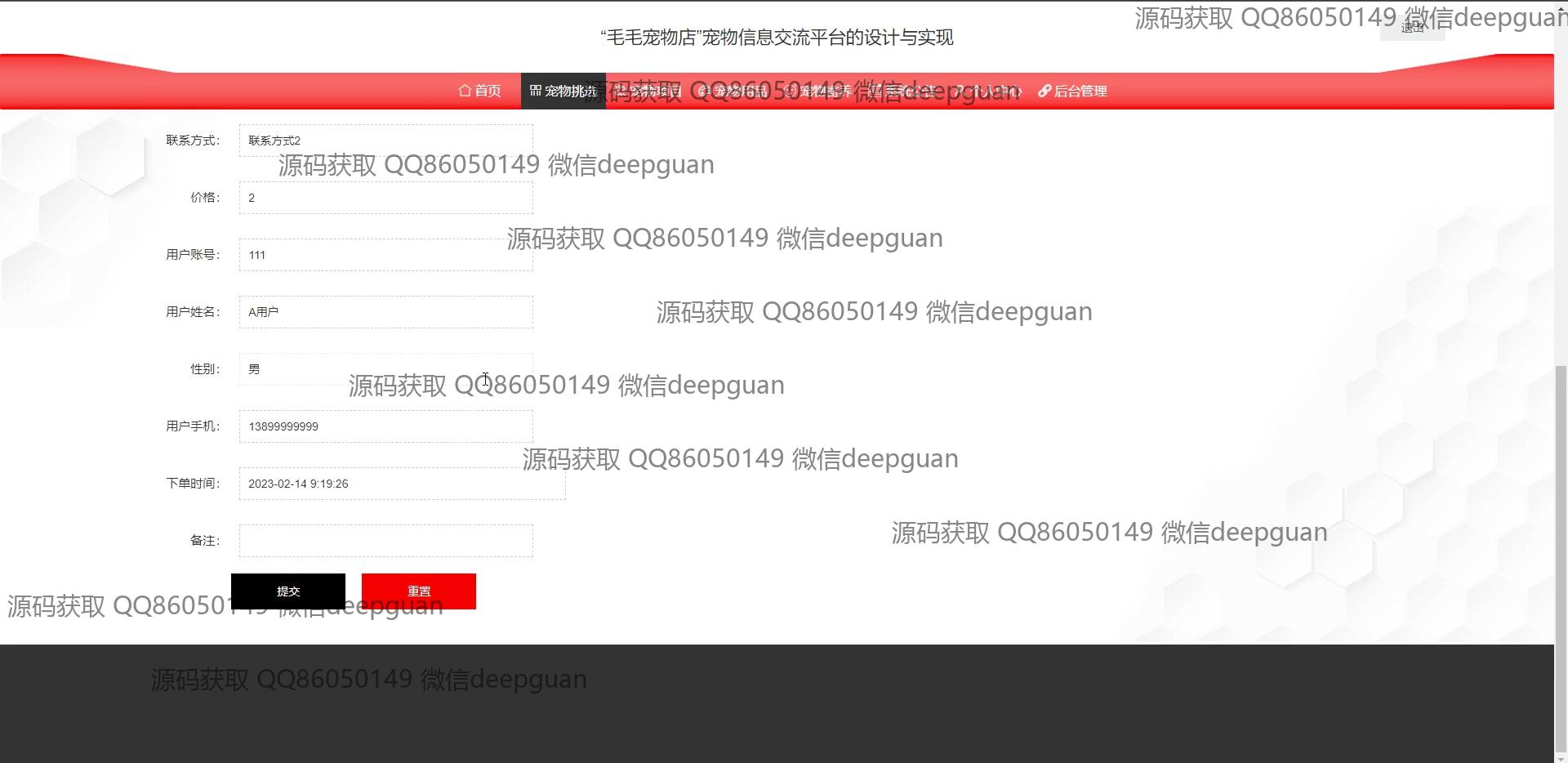Click the 用户手机 label text
The width and height of the screenshot is (1568, 763).
click(x=193, y=426)
